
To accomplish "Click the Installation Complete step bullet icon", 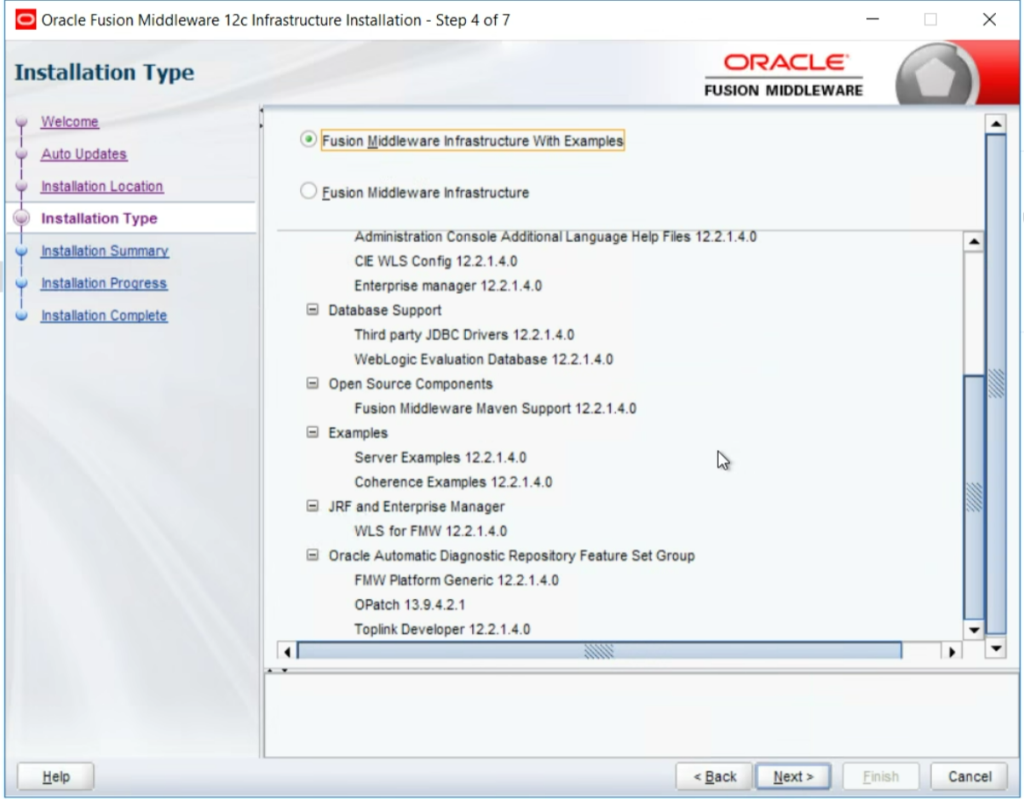I will coord(22,316).
